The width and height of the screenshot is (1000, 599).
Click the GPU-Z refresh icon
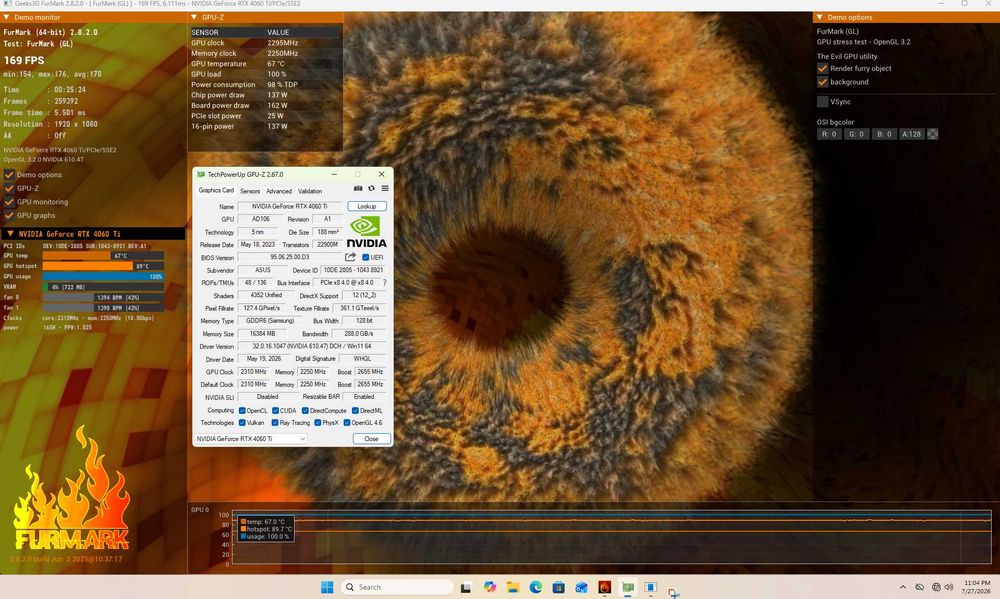(371, 188)
